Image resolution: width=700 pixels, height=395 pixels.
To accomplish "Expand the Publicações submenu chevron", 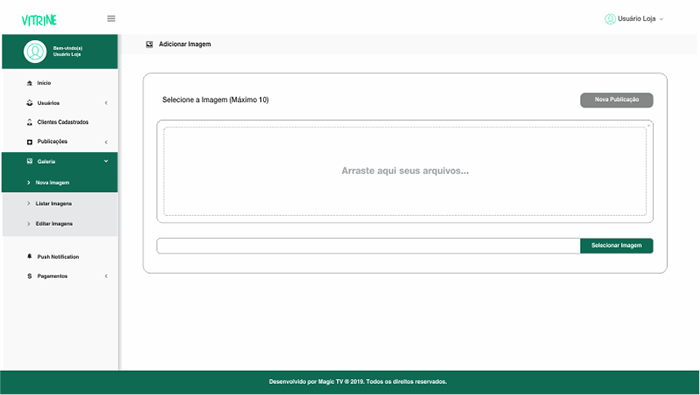I will click(x=106, y=142).
